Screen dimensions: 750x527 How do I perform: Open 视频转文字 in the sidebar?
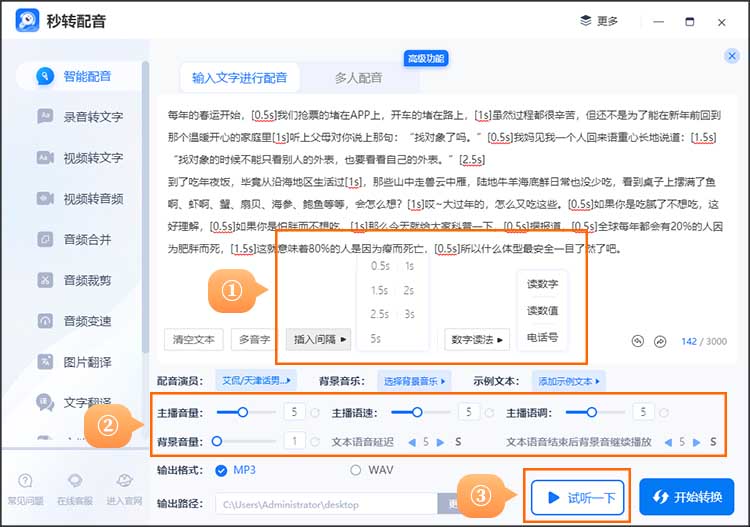point(79,158)
